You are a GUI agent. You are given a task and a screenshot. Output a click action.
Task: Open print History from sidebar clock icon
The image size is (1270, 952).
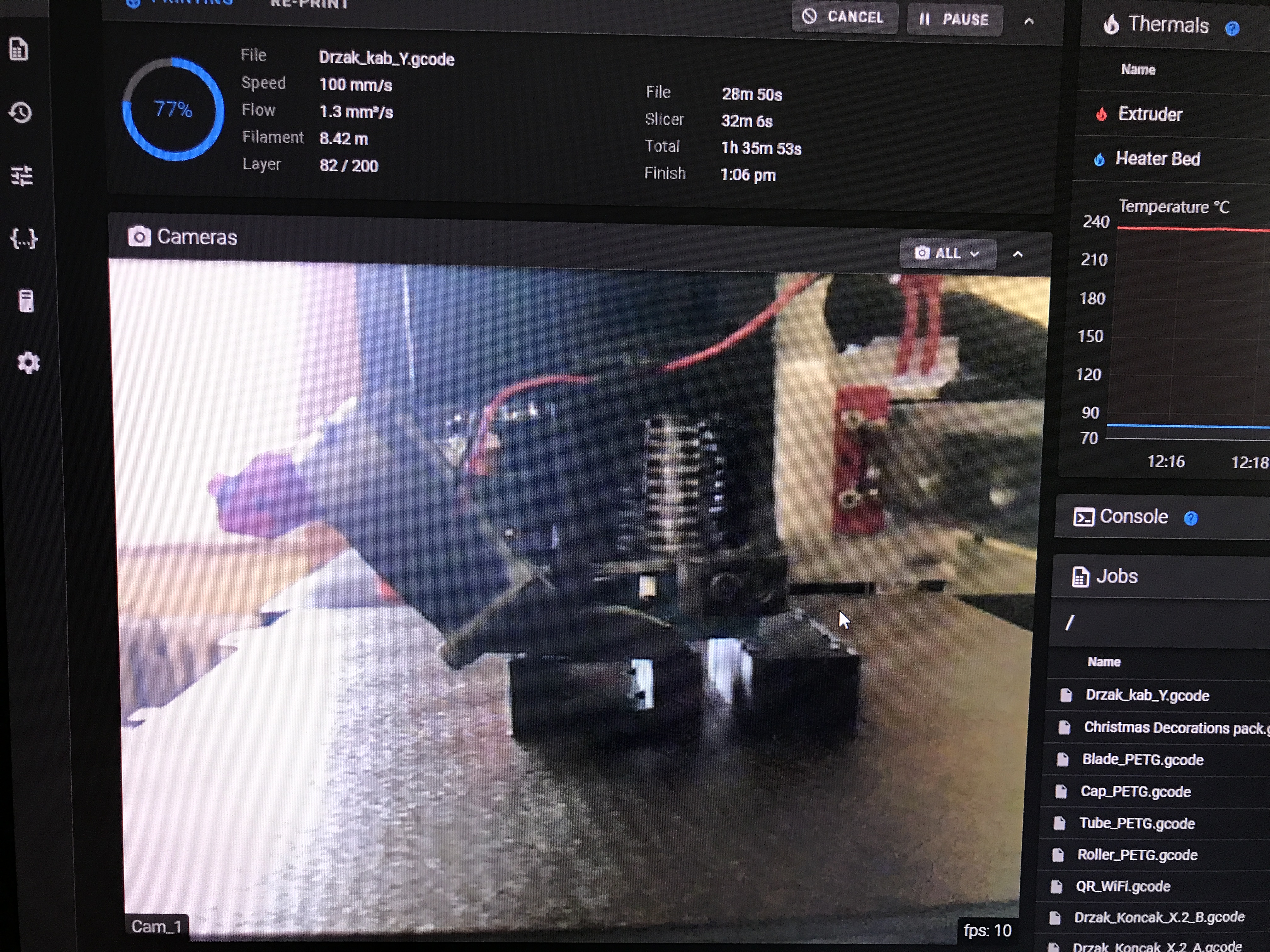coord(21,112)
